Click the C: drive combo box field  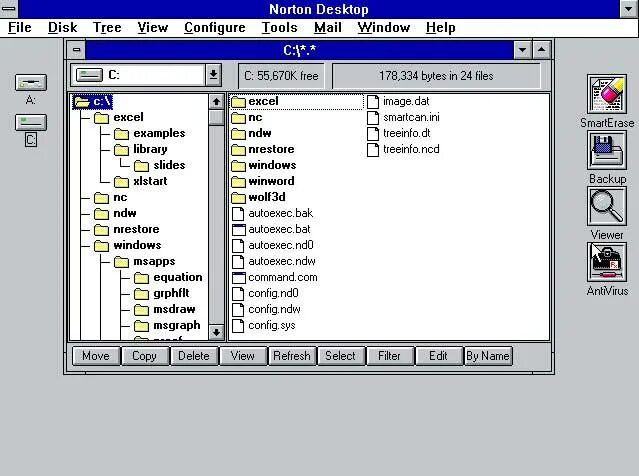coord(139,75)
